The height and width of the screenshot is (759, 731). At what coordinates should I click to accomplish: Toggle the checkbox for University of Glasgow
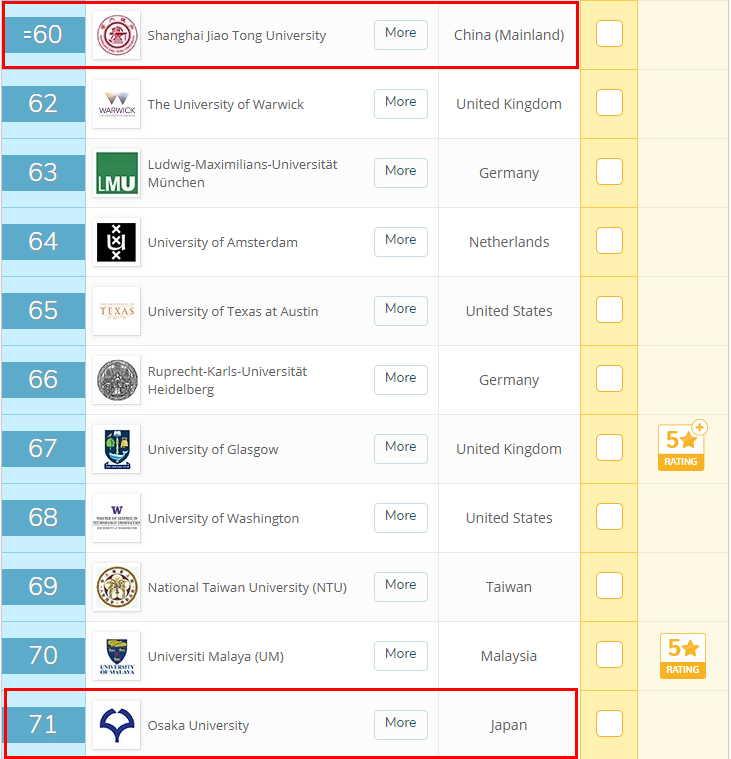(609, 448)
